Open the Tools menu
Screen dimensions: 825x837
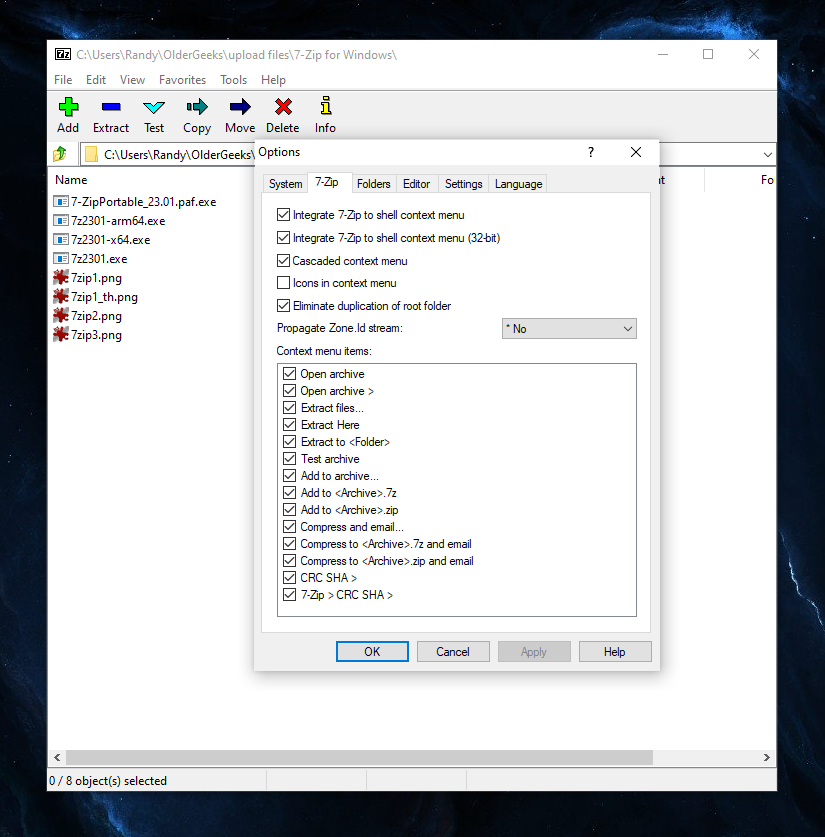point(234,80)
